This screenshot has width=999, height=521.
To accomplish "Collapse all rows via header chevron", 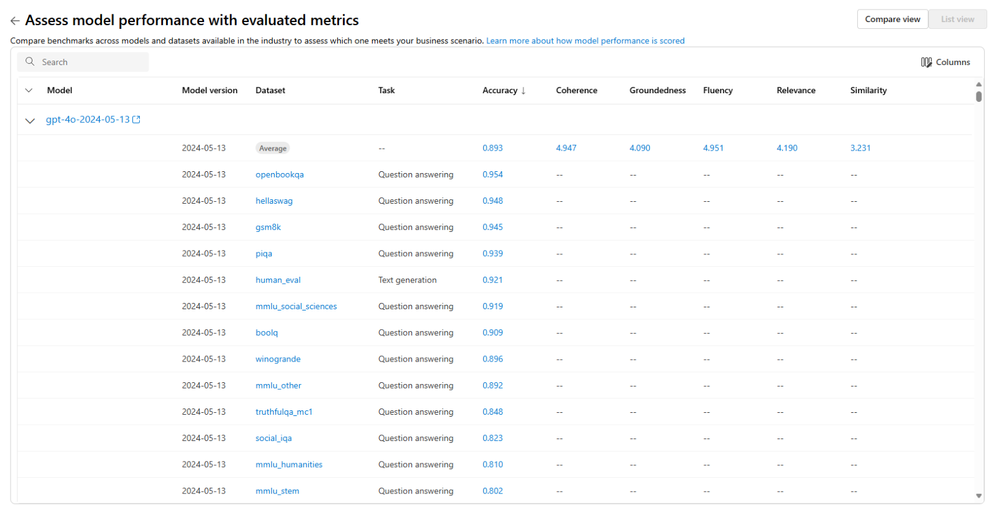I will click(x=29, y=90).
